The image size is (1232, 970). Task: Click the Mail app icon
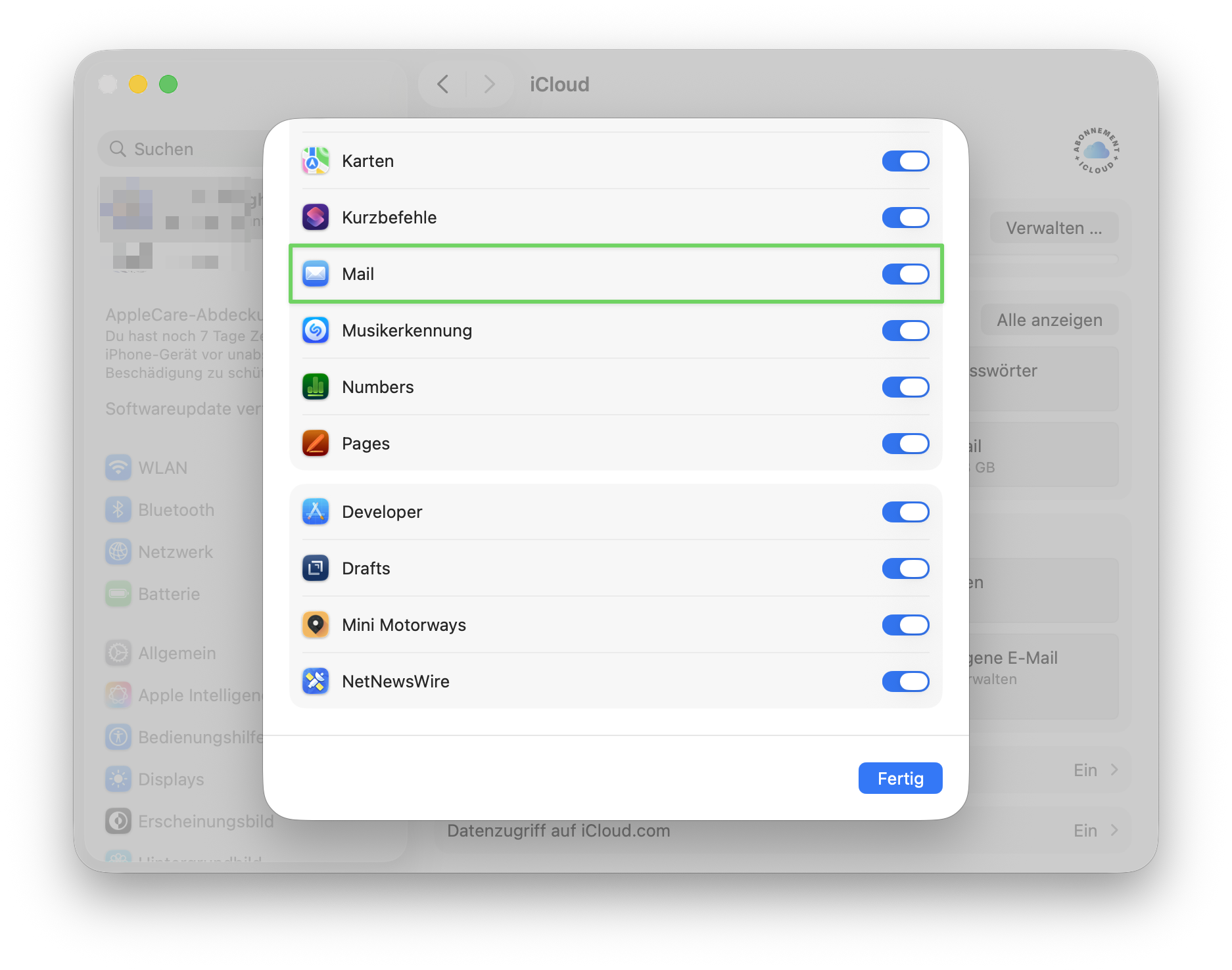coord(316,274)
